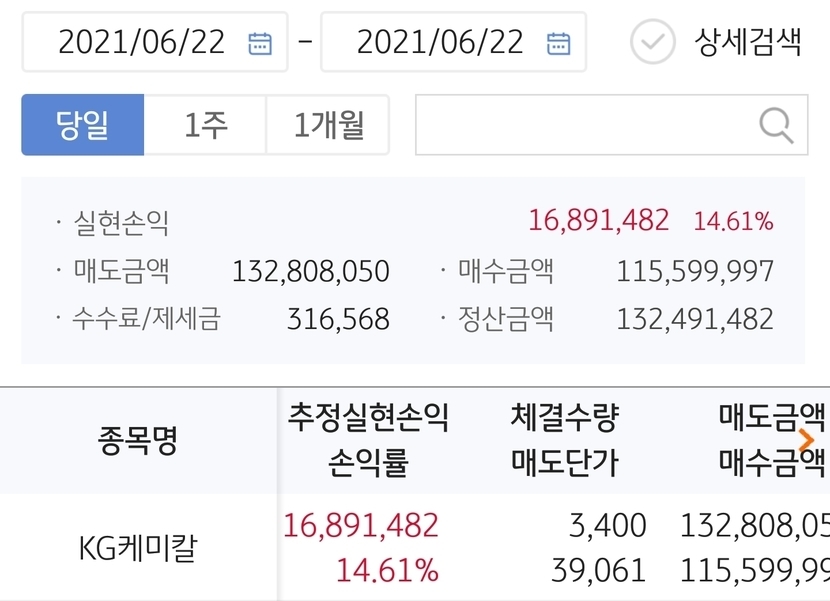Click the magnifier search icon
The image size is (830, 601).
pos(776,125)
